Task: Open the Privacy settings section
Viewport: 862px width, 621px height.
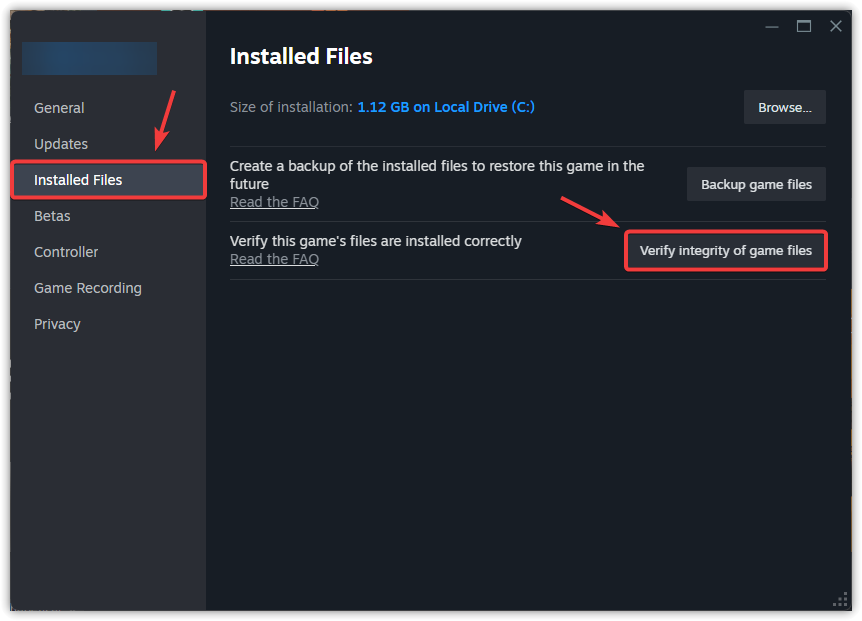Action: coord(57,323)
